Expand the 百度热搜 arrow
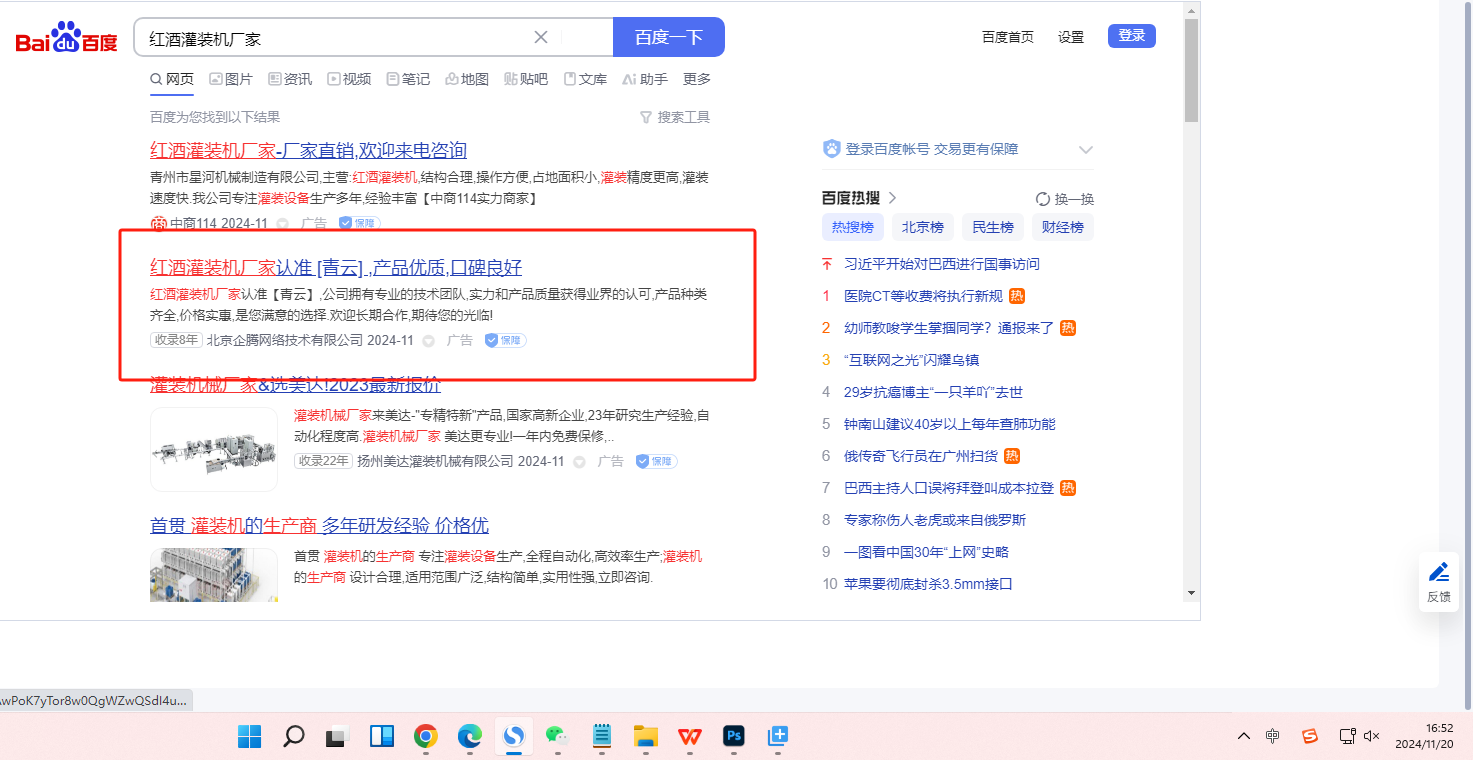 pyautogui.click(x=893, y=198)
